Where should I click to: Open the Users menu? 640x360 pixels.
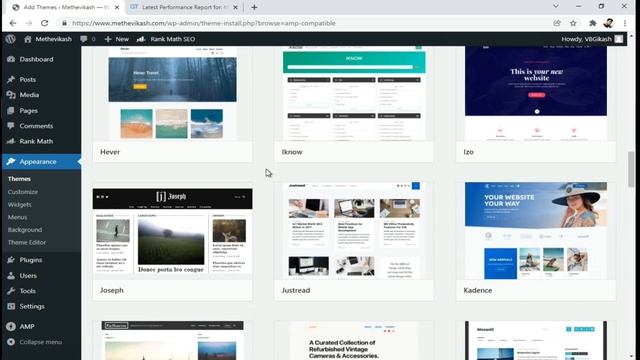pyautogui.click(x=28, y=276)
